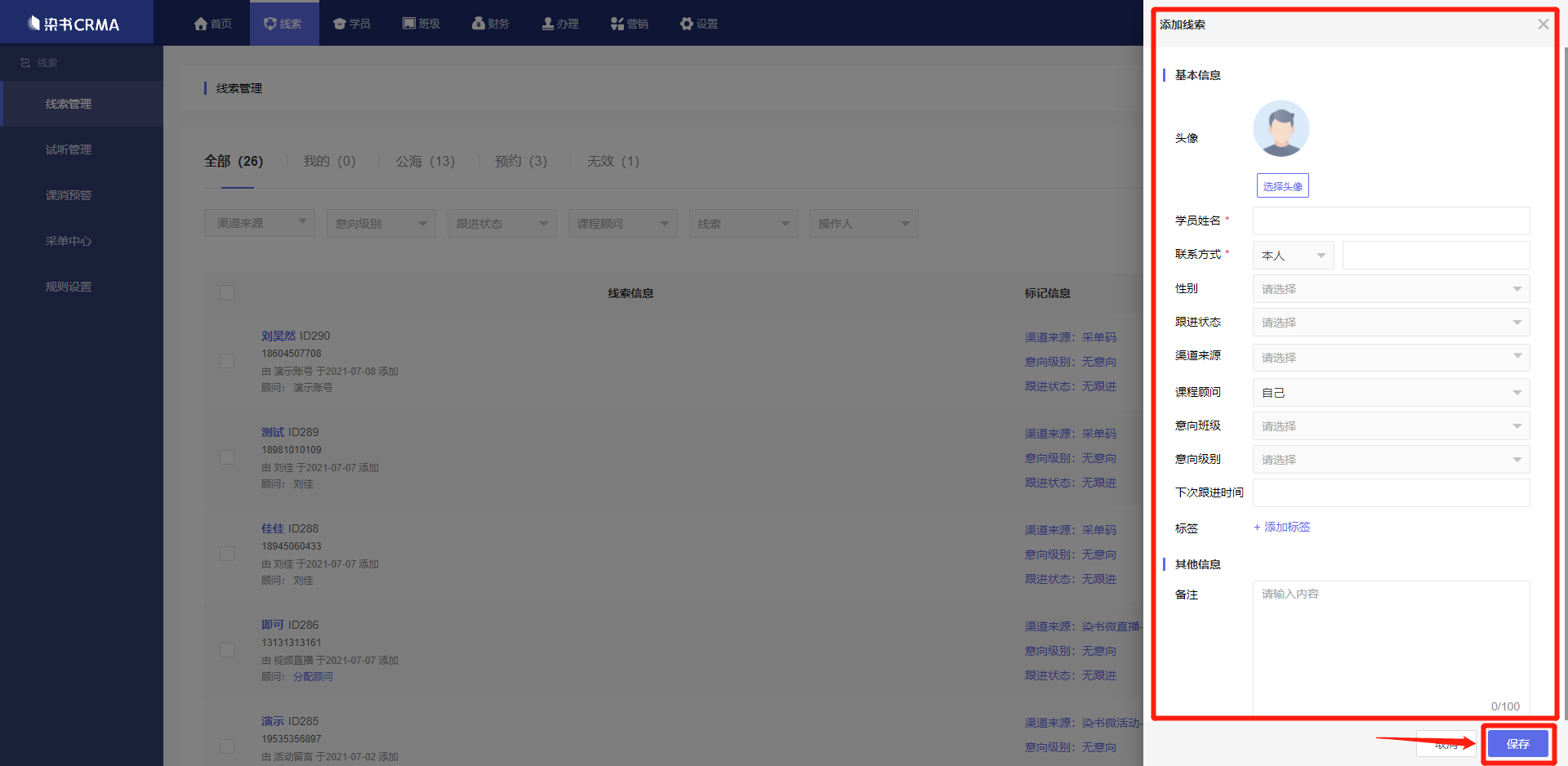This screenshot has height=766, width=1568.
Task: Click the avatar image in 添加线索
Action: (x=1281, y=128)
